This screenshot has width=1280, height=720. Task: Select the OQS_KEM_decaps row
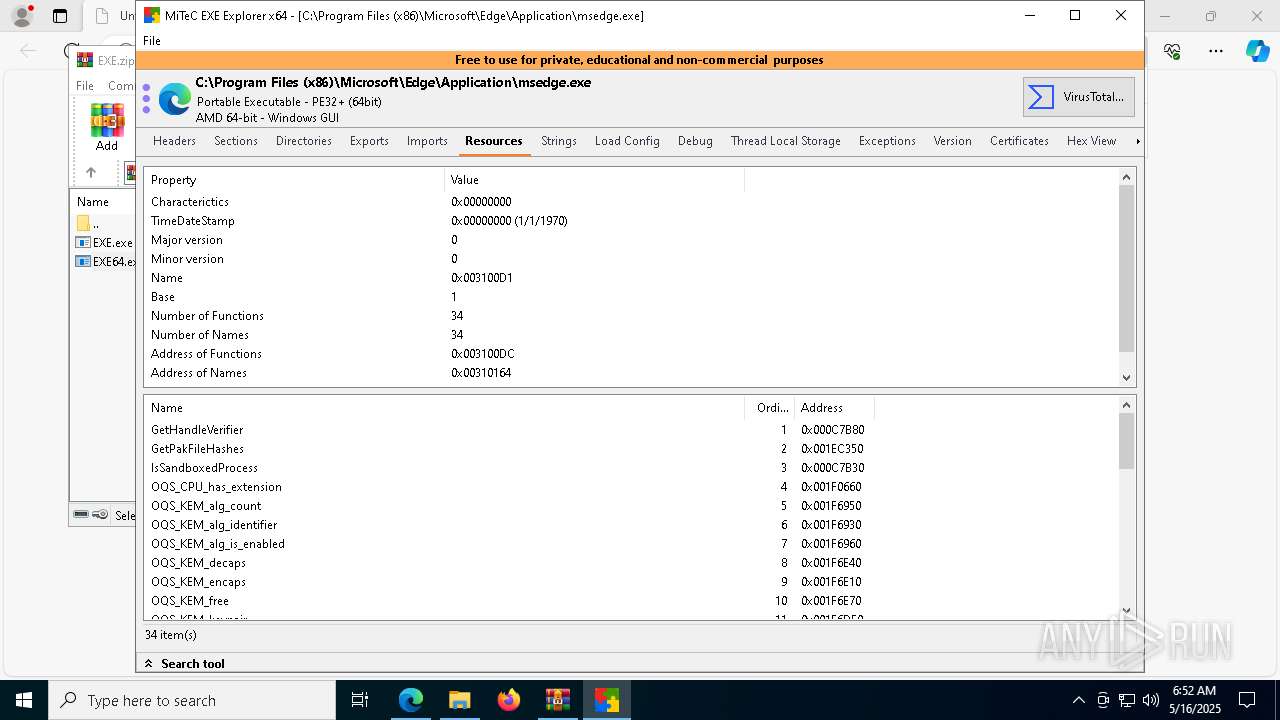pos(630,563)
